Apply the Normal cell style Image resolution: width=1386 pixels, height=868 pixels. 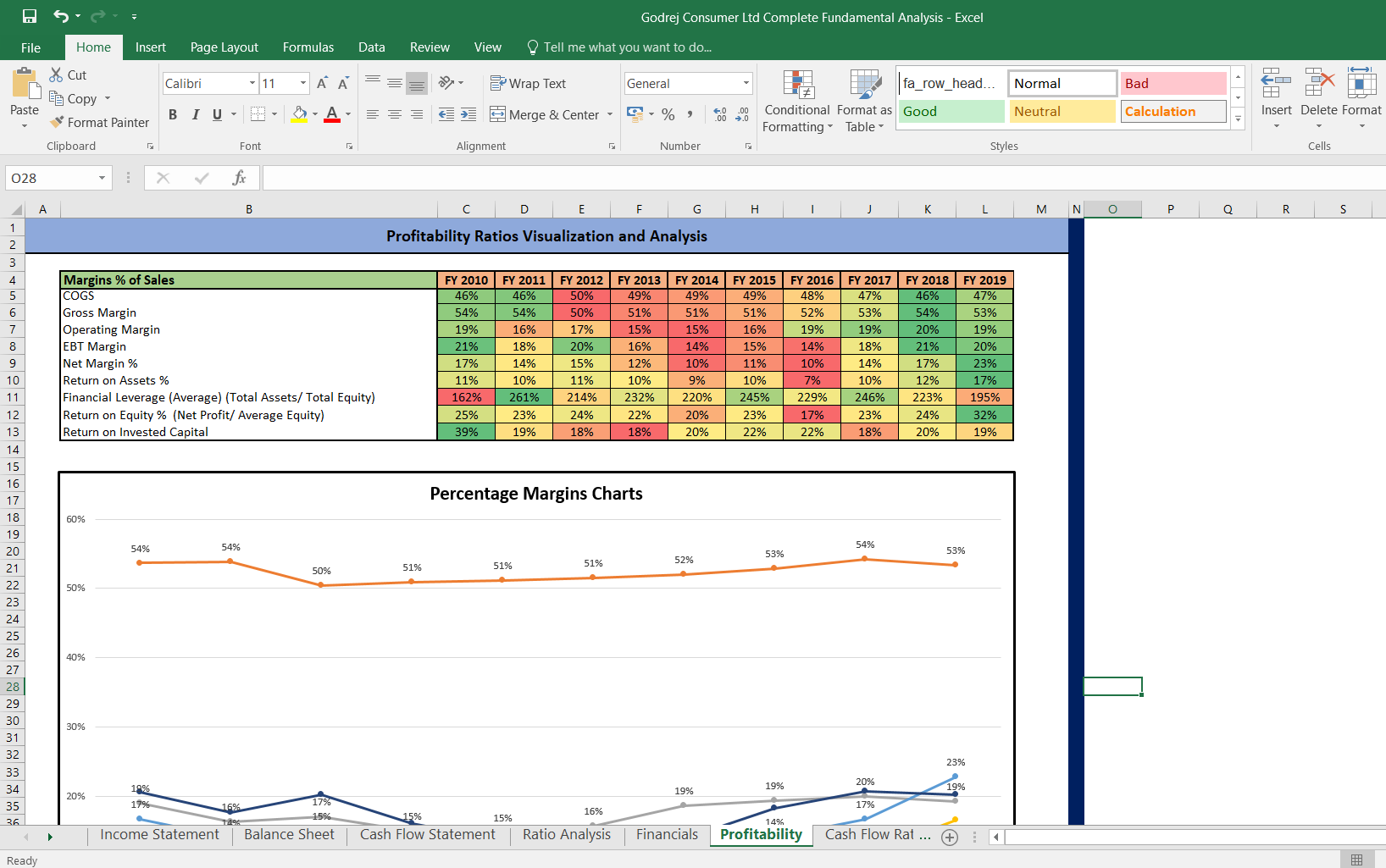coord(1062,83)
